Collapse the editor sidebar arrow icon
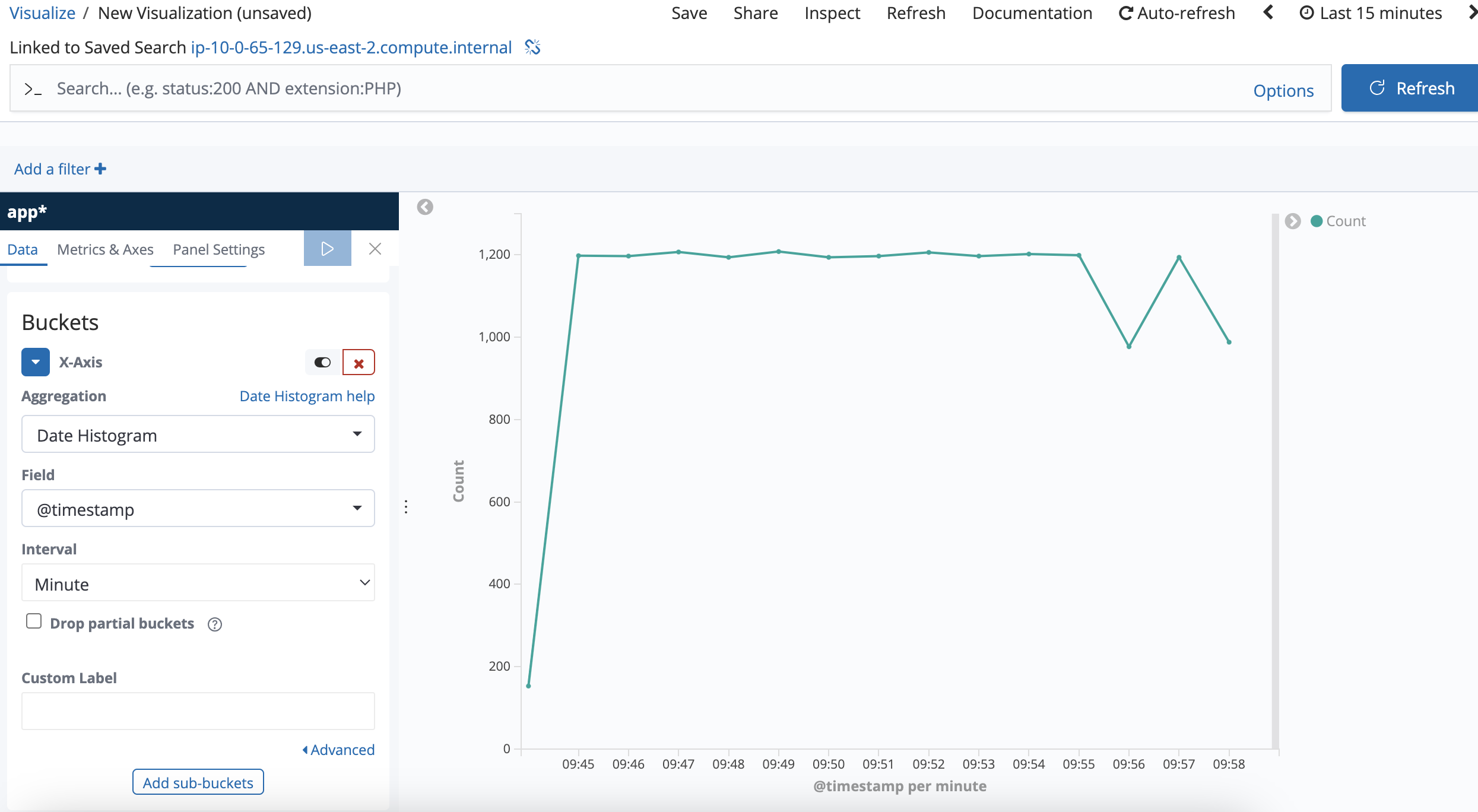Image resolution: width=1478 pixels, height=812 pixels. [x=425, y=207]
